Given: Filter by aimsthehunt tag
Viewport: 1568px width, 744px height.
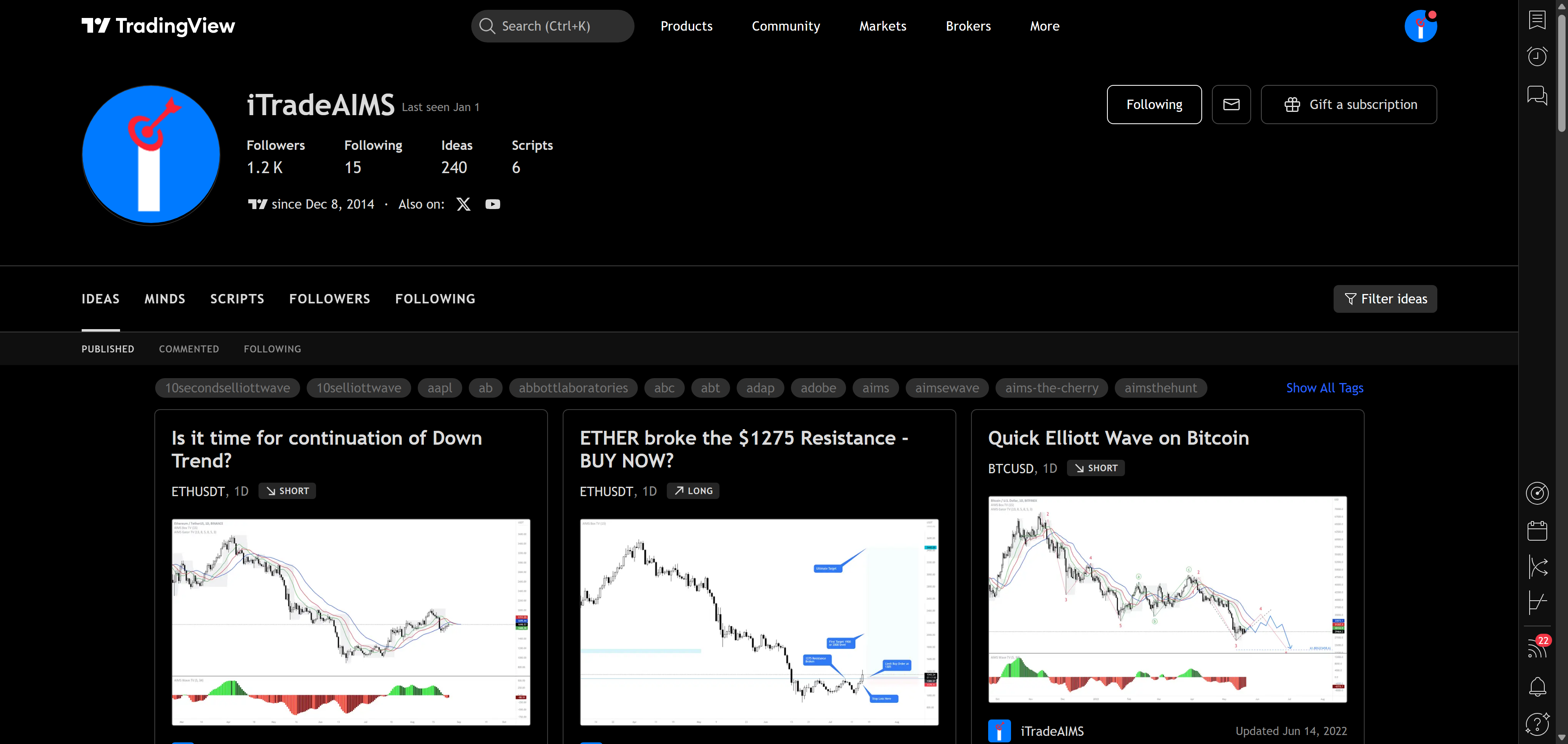Looking at the screenshot, I should [1160, 388].
